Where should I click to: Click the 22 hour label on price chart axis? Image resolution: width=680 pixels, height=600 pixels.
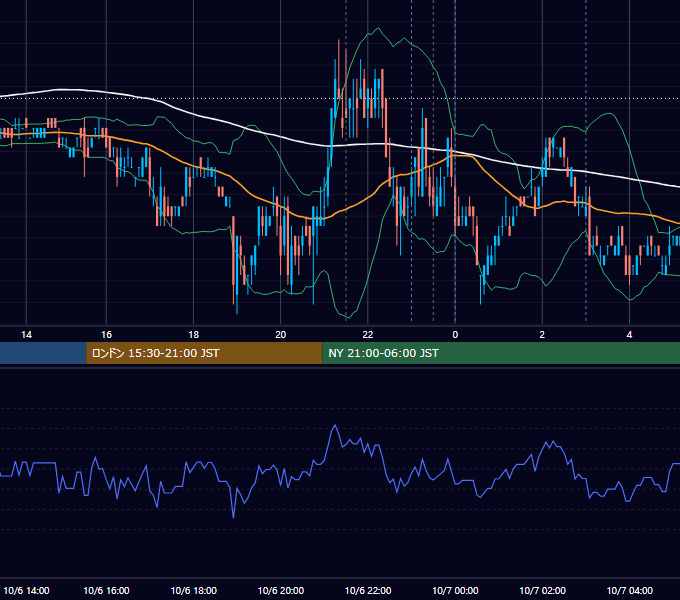[x=368, y=335]
